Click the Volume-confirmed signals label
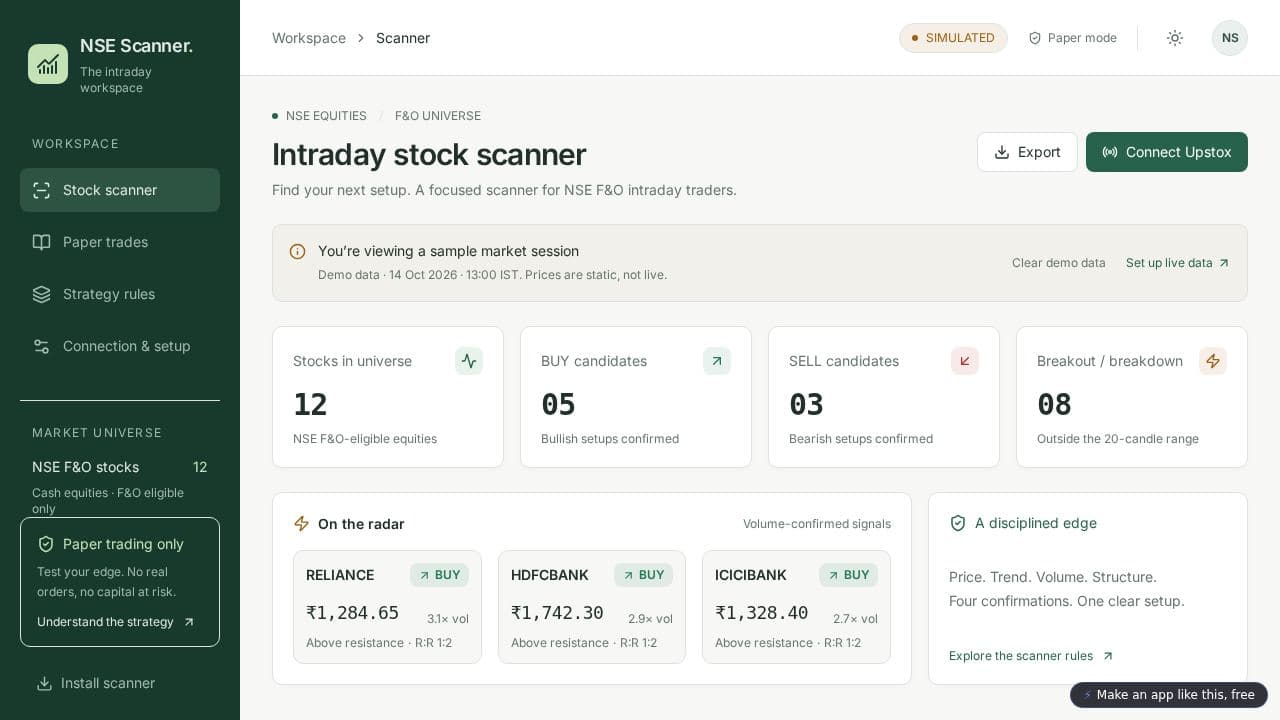The width and height of the screenshot is (1280, 720). 817,524
